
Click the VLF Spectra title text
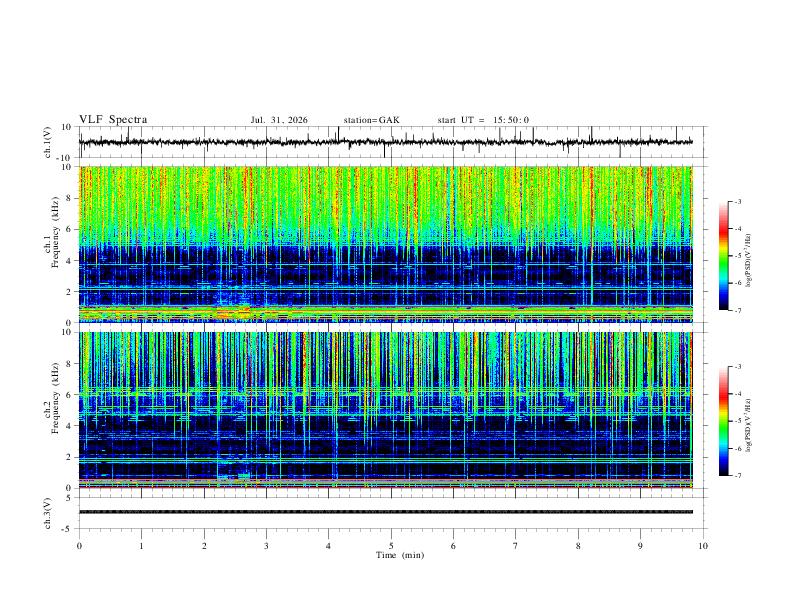[x=113, y=120]
